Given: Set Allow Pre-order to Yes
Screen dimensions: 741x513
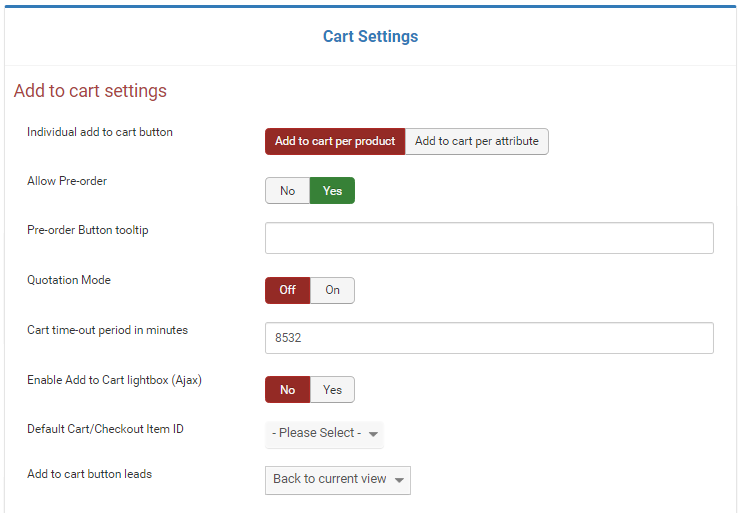Looking at the screenshot, I should coord(332,191).
